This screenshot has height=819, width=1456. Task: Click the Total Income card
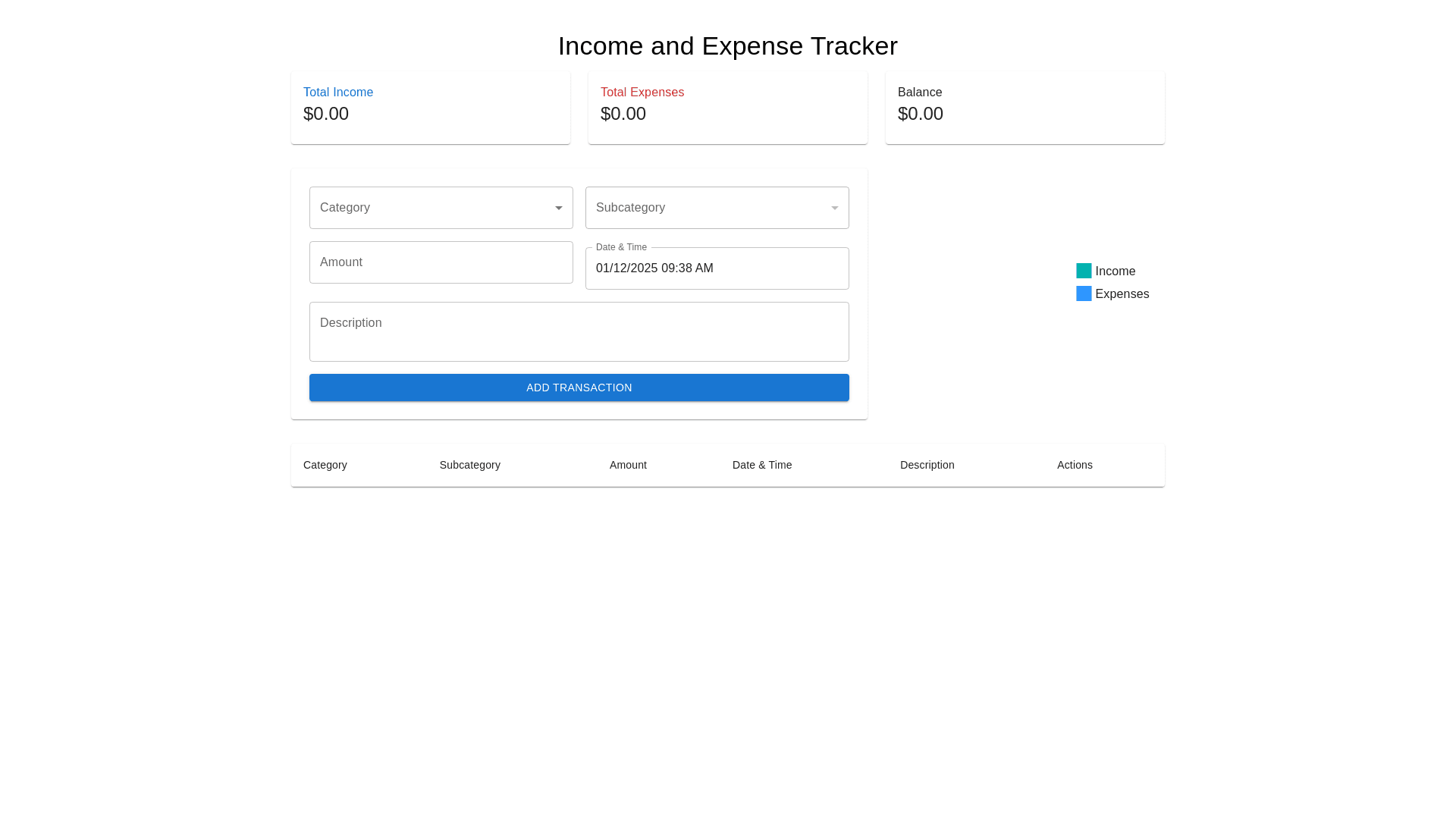pyautogui.click(x=430, y=108)
